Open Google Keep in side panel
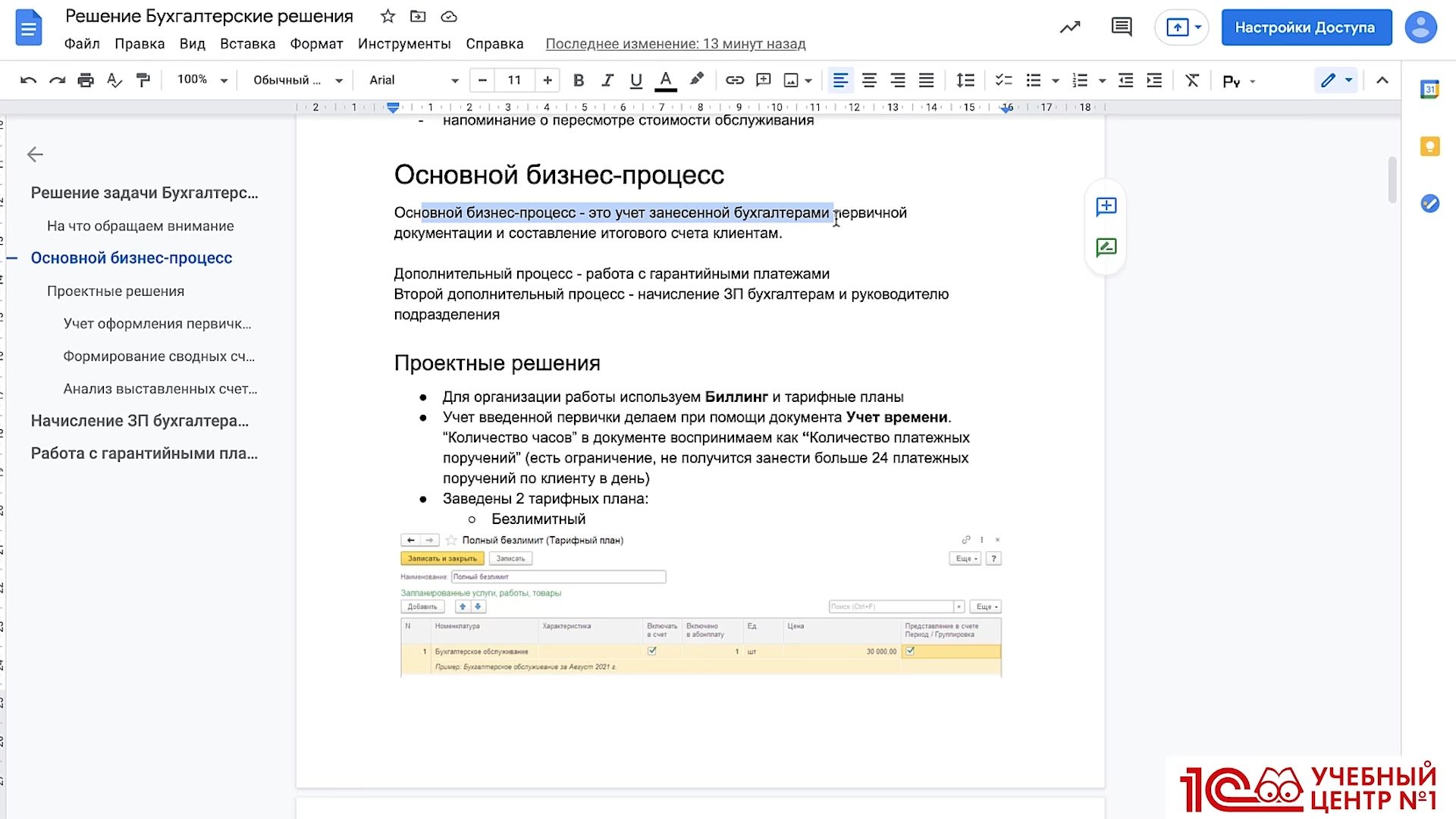The width and height of the screenshot is (1456, 819). pyautogui.click(x=1429, y=146)
